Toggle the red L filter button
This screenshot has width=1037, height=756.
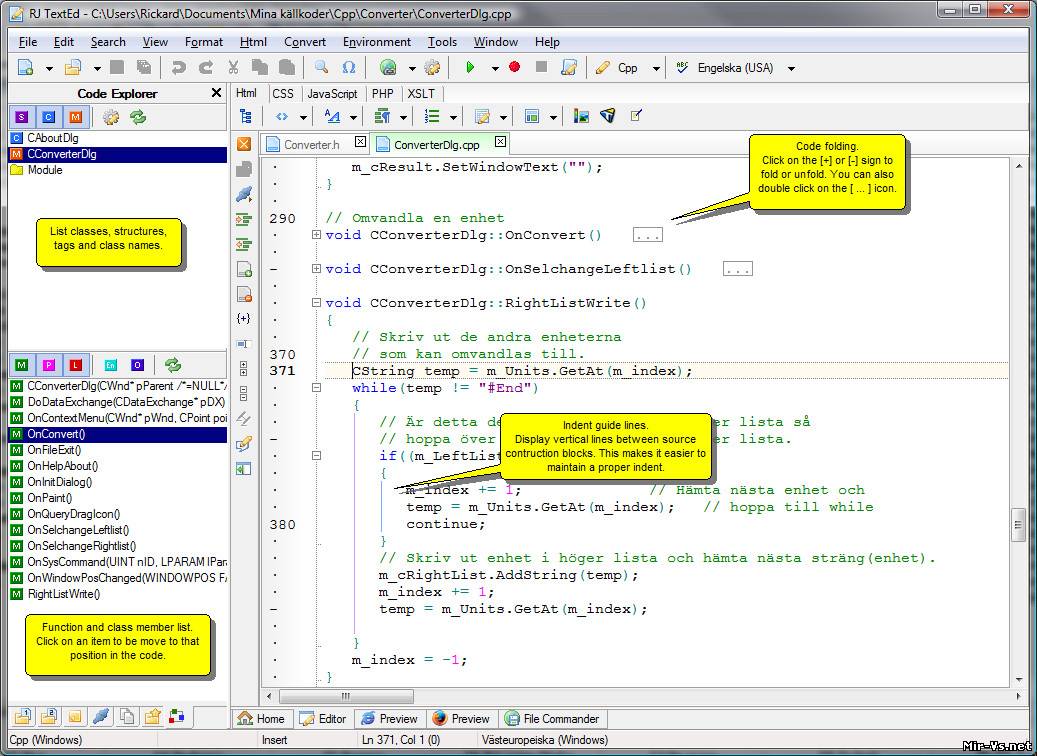click(75, 365)
